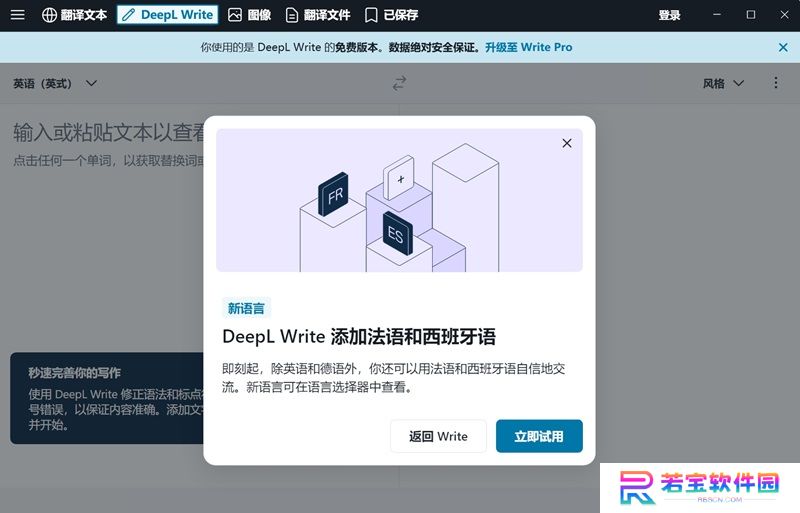Click the 返回 Write button

pyautogui.click(x=438, y=436)
